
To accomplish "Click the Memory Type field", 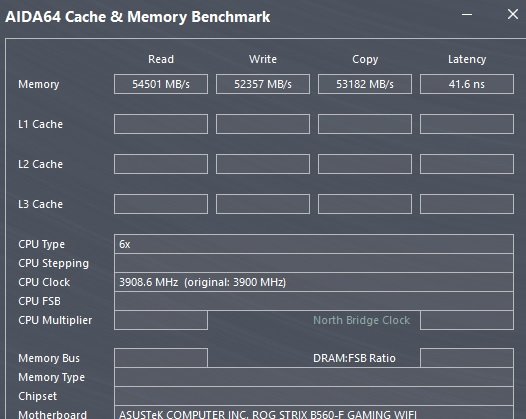I will point(314,377).
